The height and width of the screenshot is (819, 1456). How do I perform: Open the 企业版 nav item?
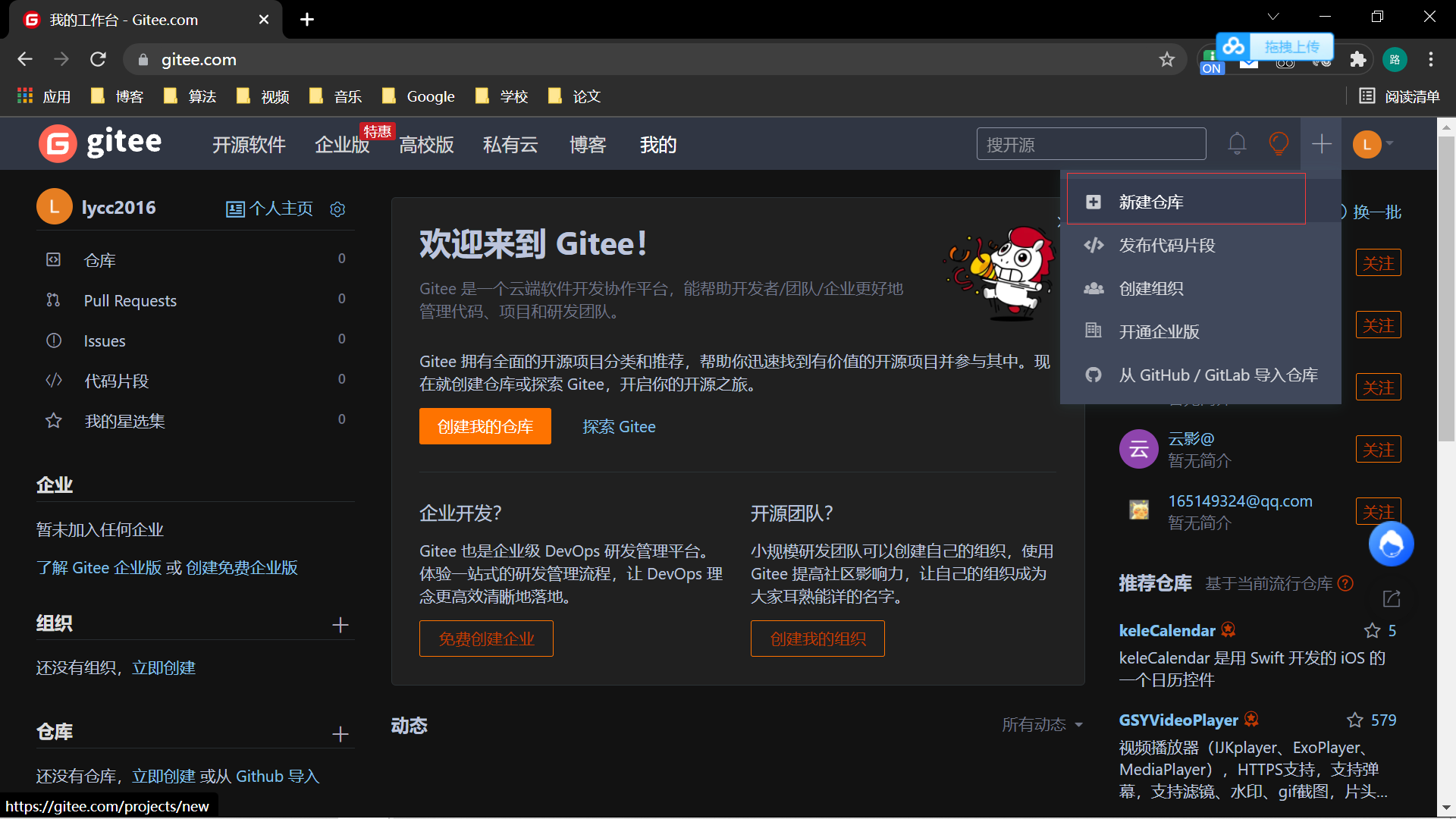point(342,145)
